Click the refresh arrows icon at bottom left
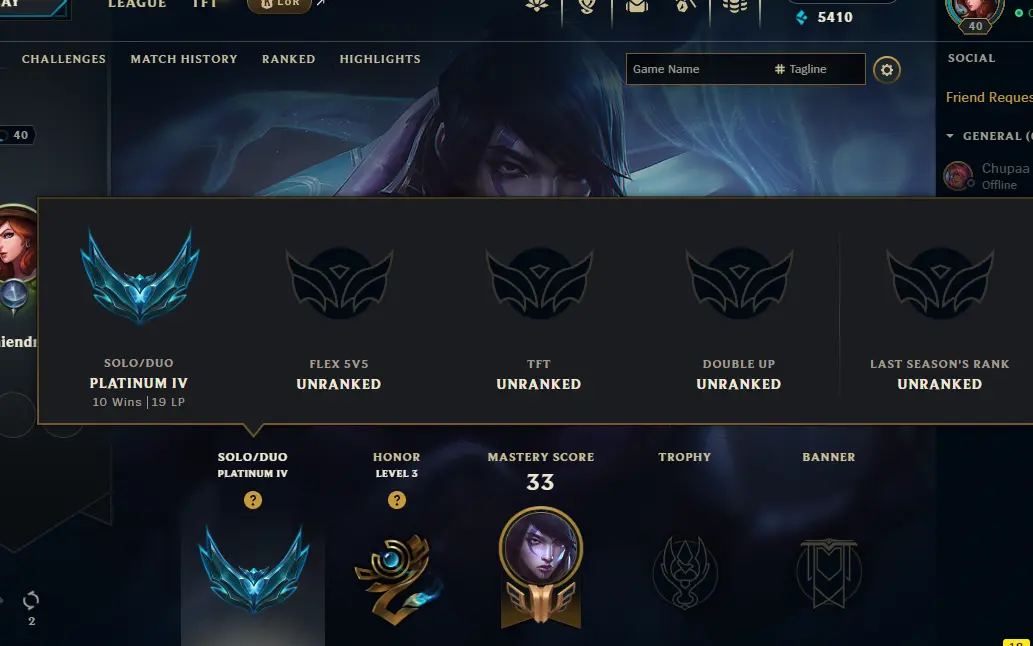Screen dimensions: 1033x646 coord(31,601)
